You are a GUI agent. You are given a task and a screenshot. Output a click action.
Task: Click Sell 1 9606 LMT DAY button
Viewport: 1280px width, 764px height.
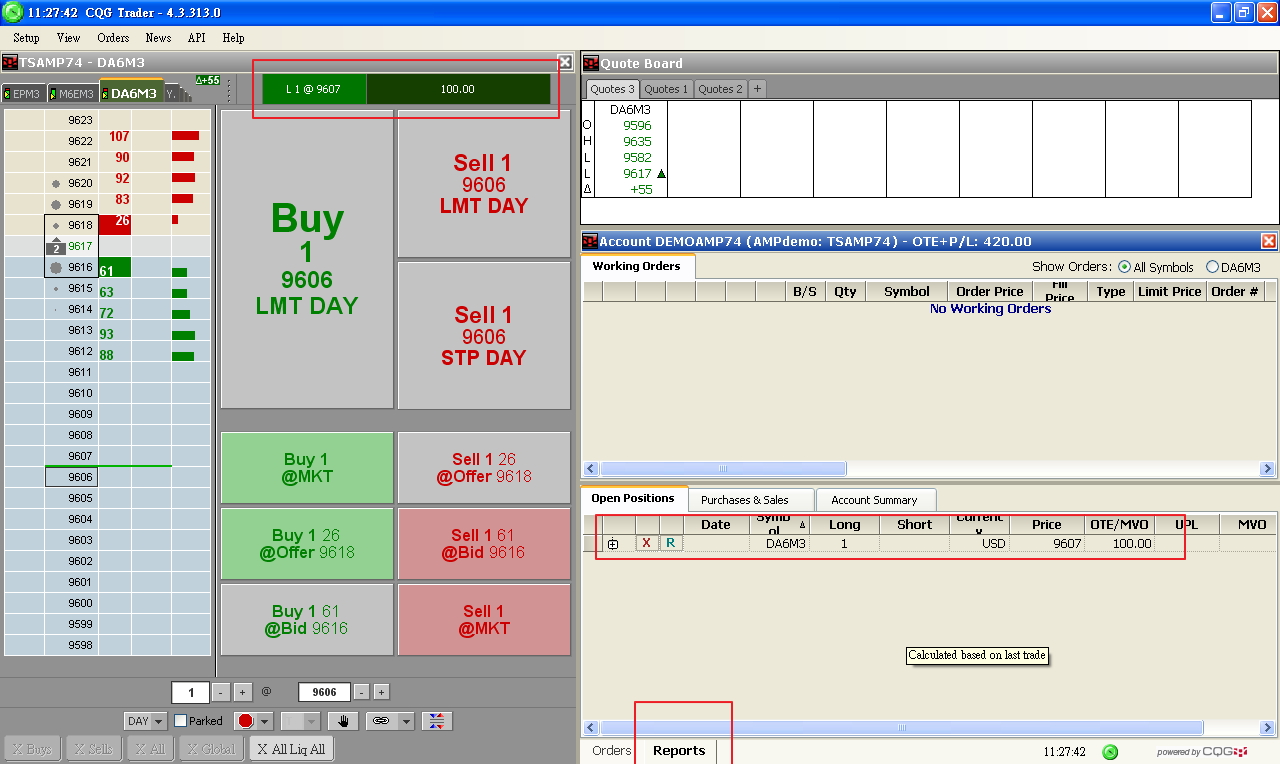(484, 184)
